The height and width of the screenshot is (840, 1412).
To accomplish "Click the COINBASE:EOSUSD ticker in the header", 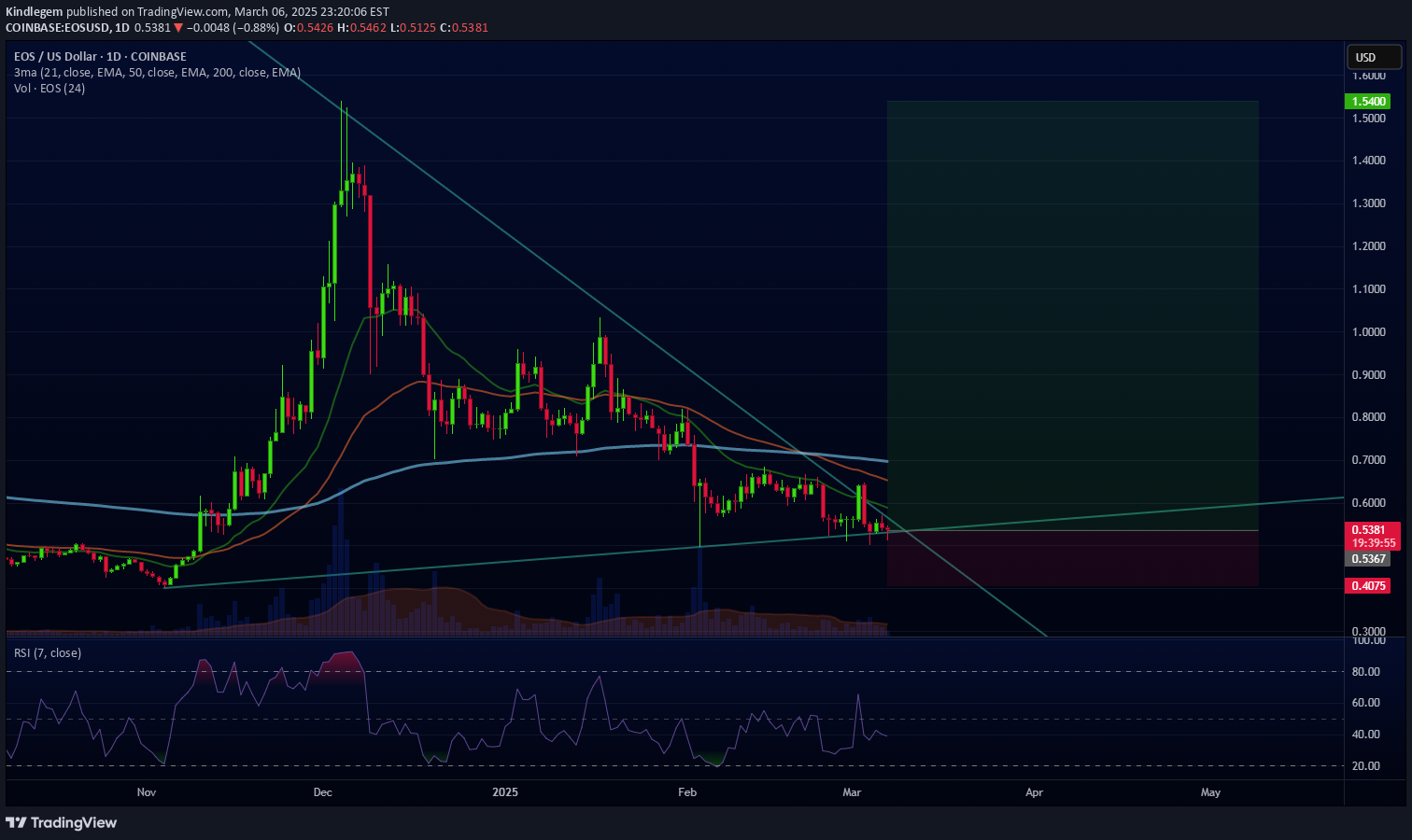I will tap(56, 28).
